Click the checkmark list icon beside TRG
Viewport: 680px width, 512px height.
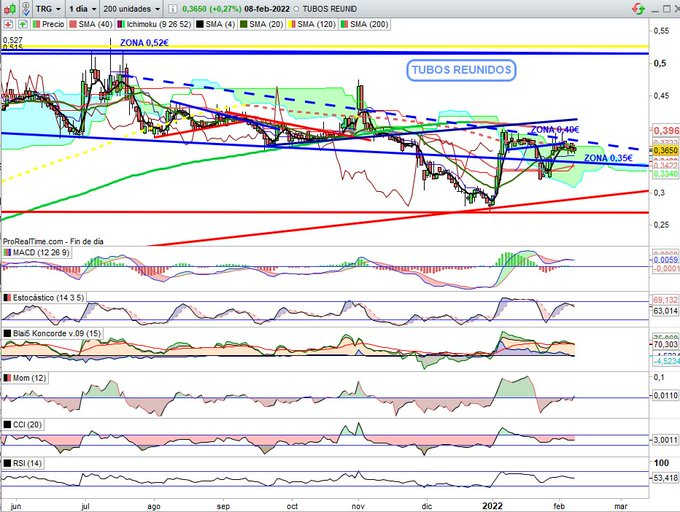click(x=26, y=8)
